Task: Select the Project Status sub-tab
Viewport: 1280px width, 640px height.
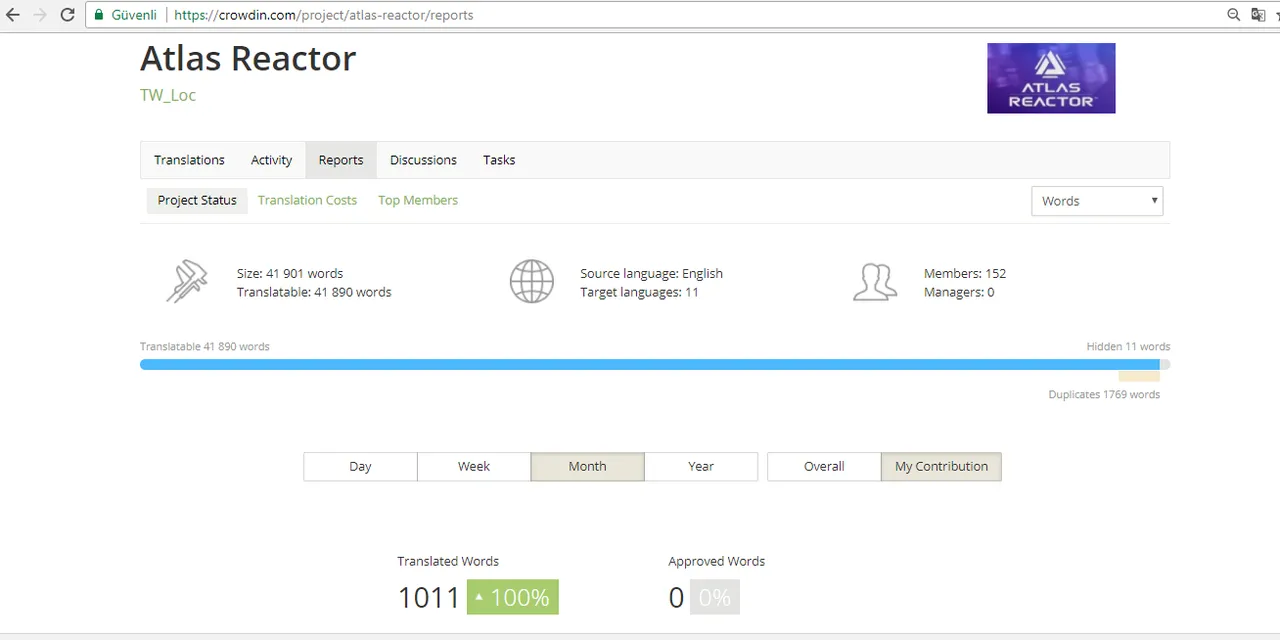Action: tap(197, 200)
